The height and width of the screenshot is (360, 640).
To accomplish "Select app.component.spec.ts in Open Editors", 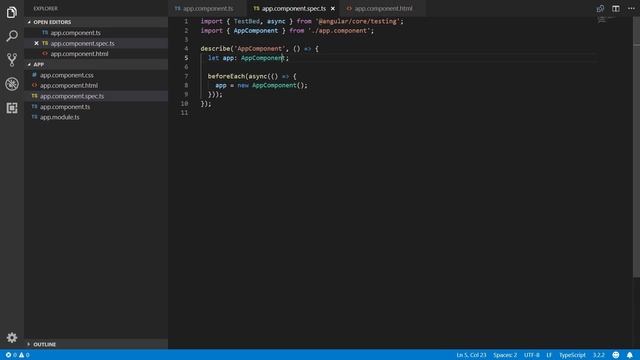I will click(96, 43).
